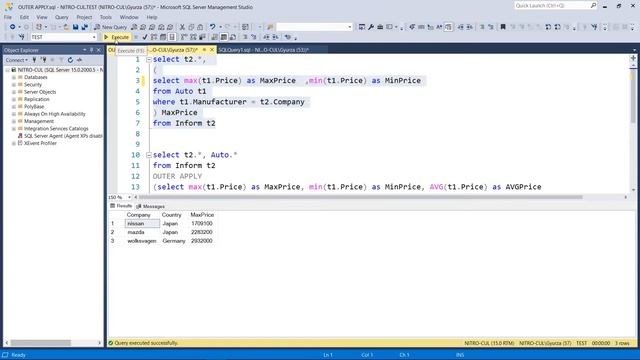This screenshot has height=360, width=640.
Task: Expand the Security tree node
Action: click(x=14, y=84)
